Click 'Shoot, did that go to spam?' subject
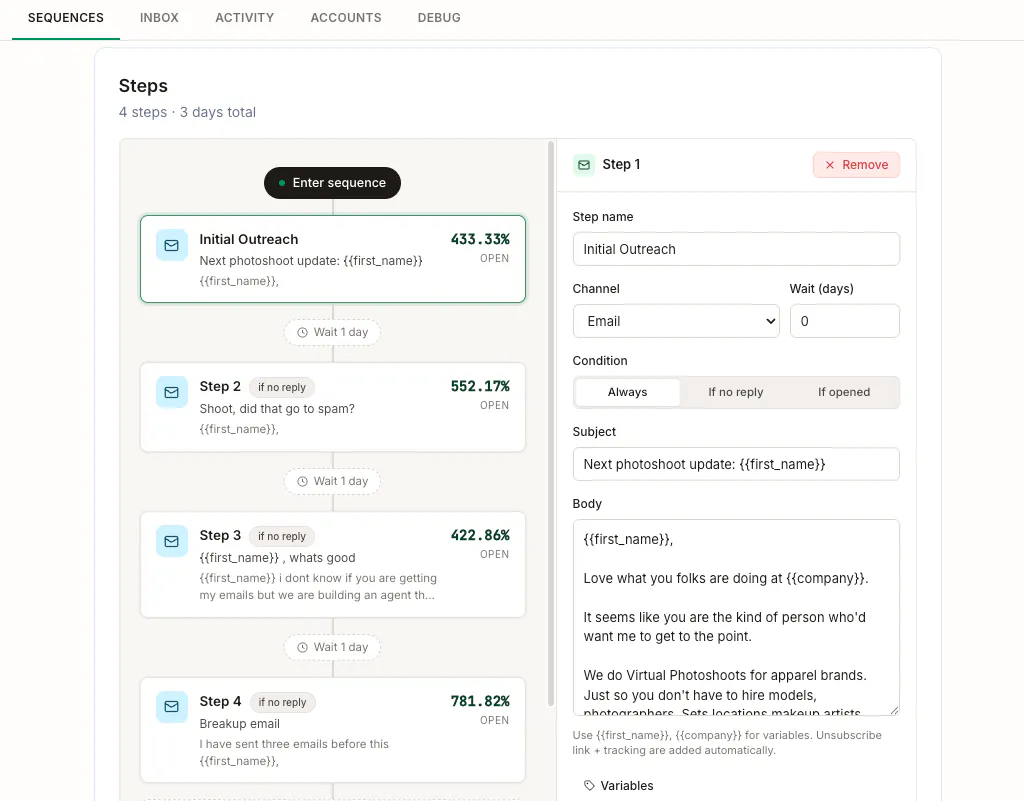Screen dimensions: 1024x801 pyautogui.click(x=277, y=409)
